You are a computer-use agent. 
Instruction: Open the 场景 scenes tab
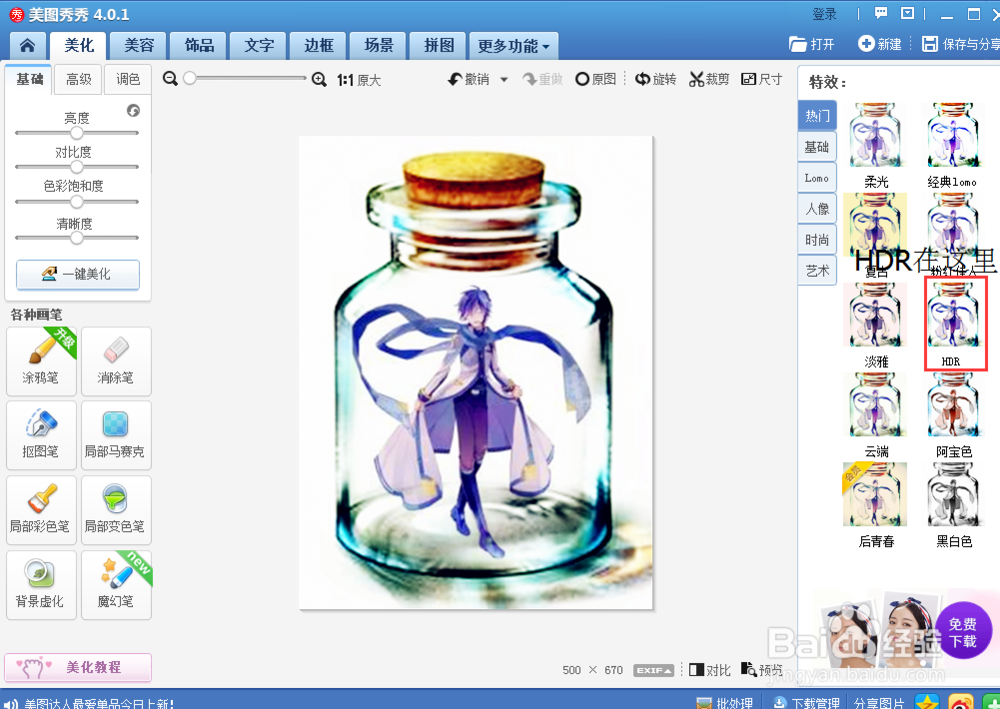coord(379,45)
